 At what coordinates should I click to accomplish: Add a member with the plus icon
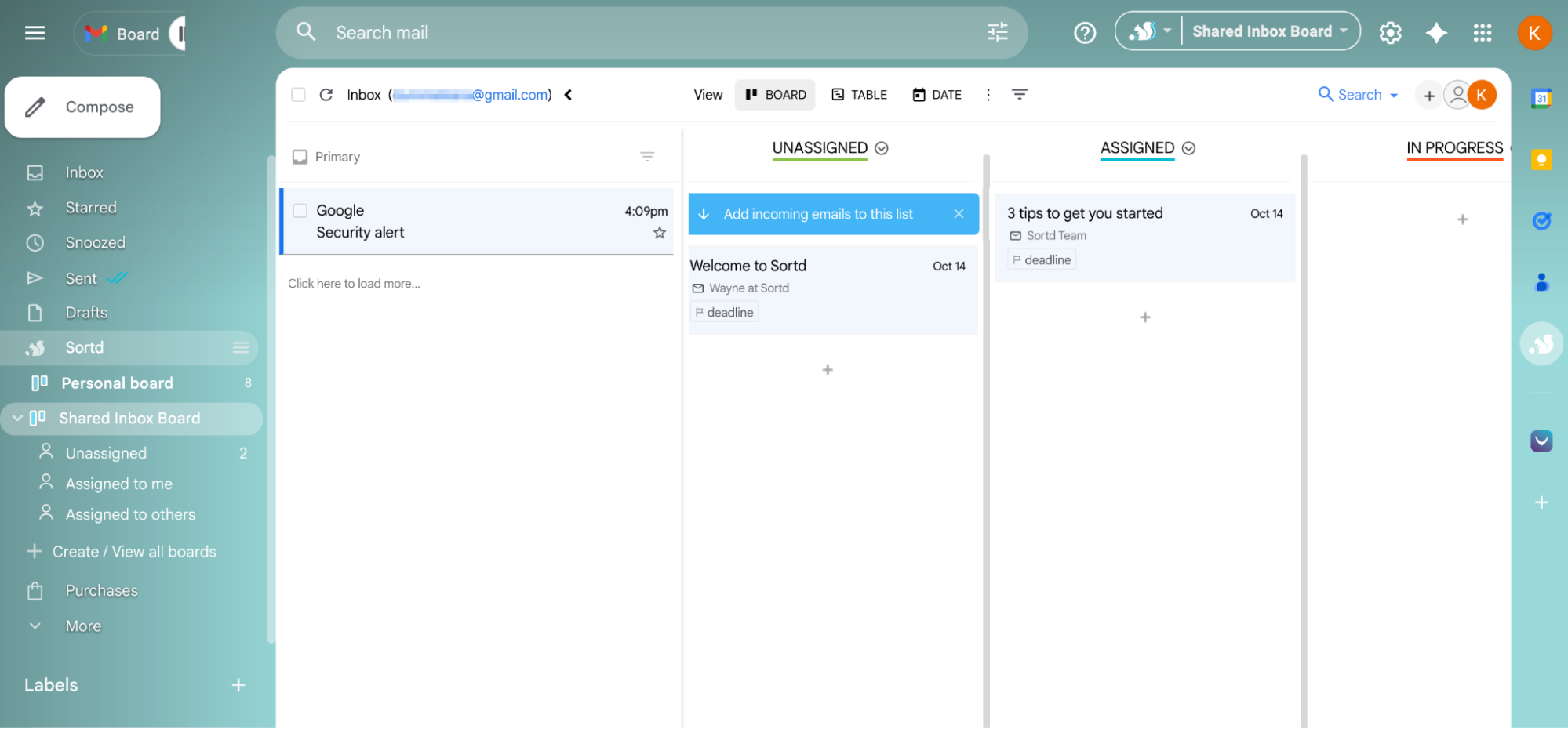pos(1429,96)
